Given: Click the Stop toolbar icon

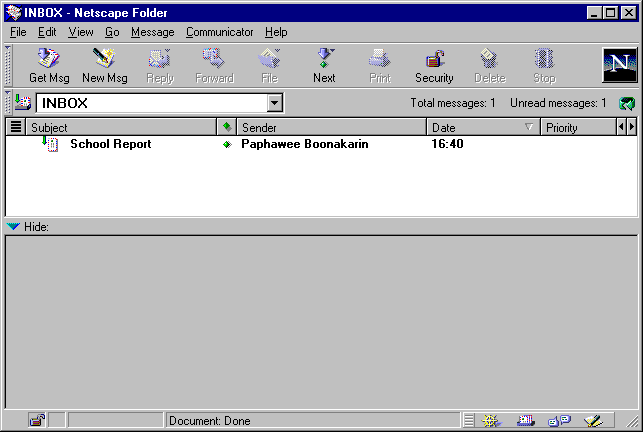Looking at the screenshot, I should [544, 58].
